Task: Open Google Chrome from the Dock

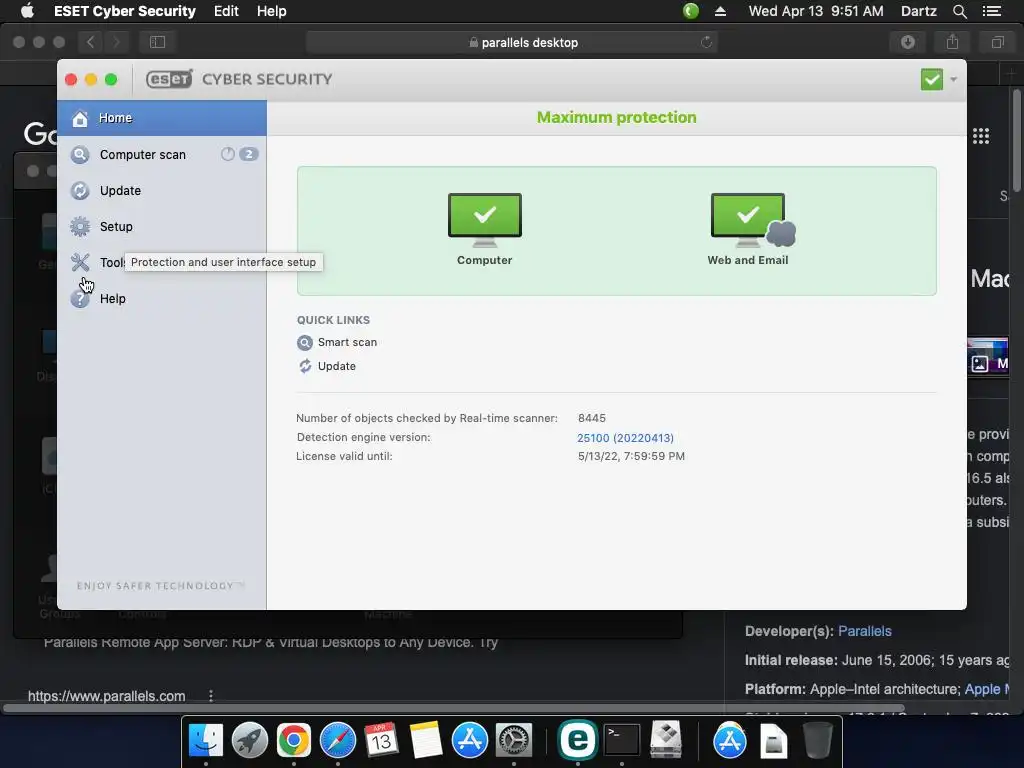Action: pyautogui.click(x=293, y=740)
